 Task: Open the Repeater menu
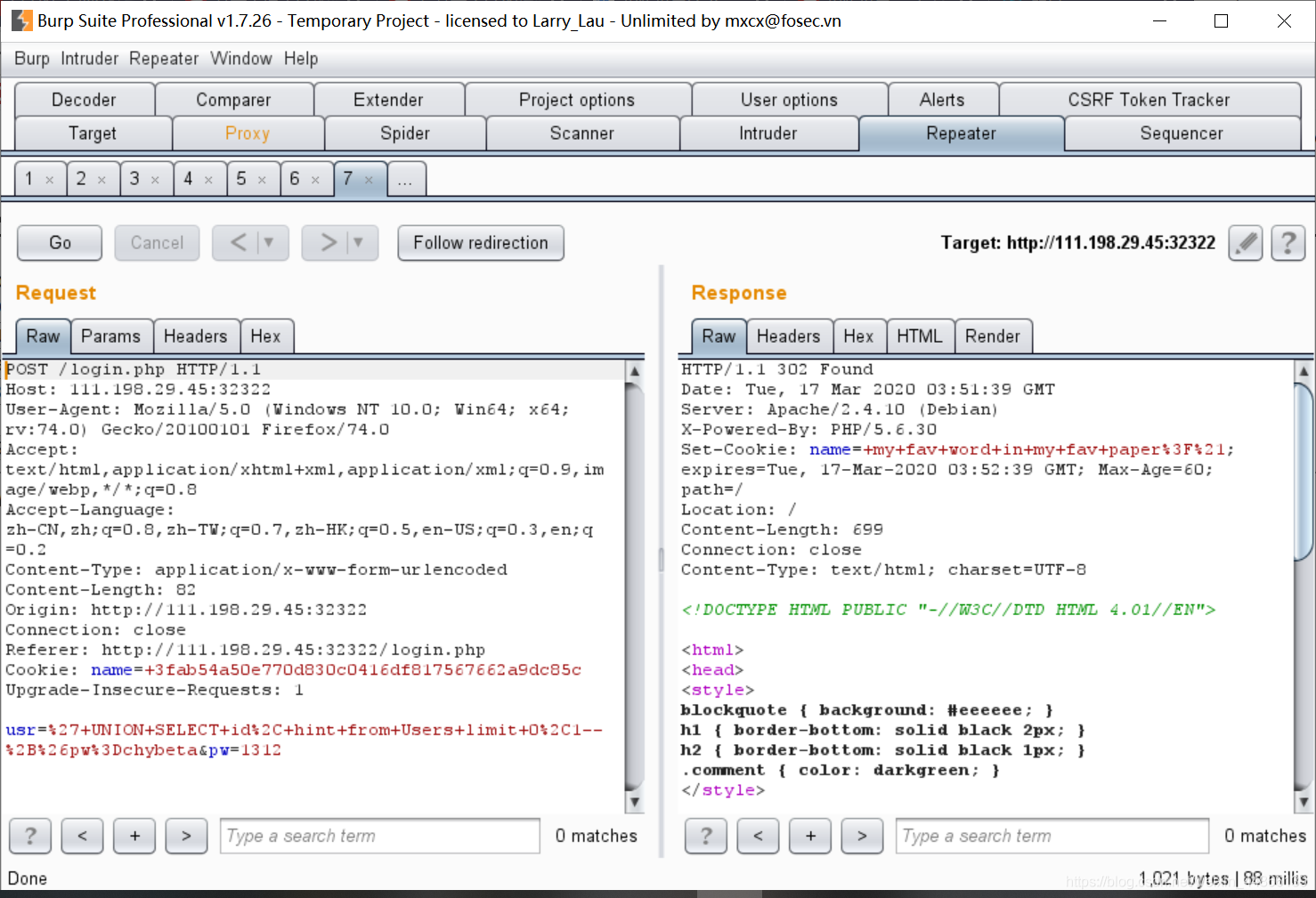tap(164, 59)
